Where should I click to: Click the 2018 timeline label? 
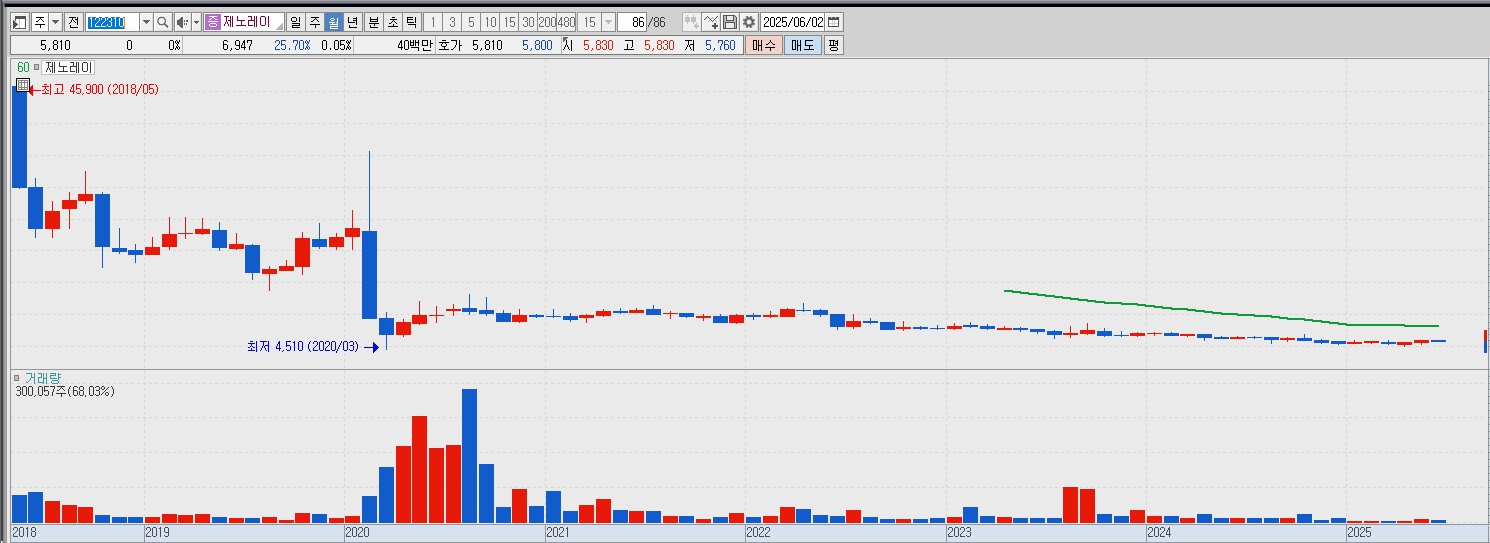click(x=23, y=533)
